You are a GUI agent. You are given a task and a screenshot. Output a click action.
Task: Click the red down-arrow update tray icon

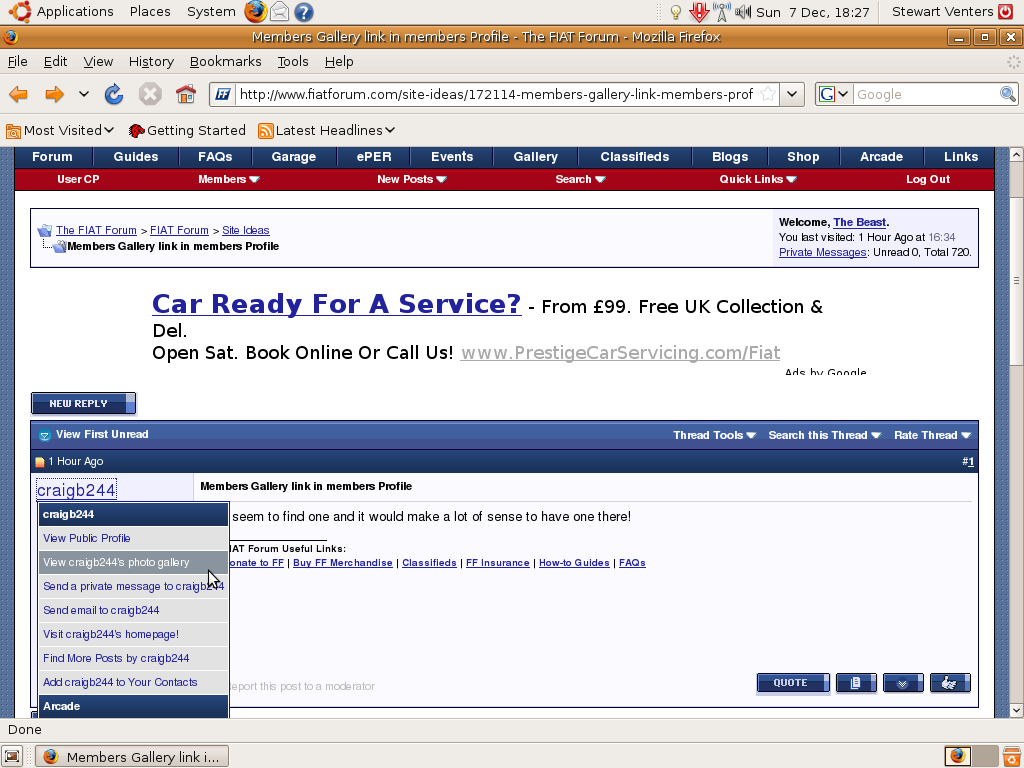point(699,12)
